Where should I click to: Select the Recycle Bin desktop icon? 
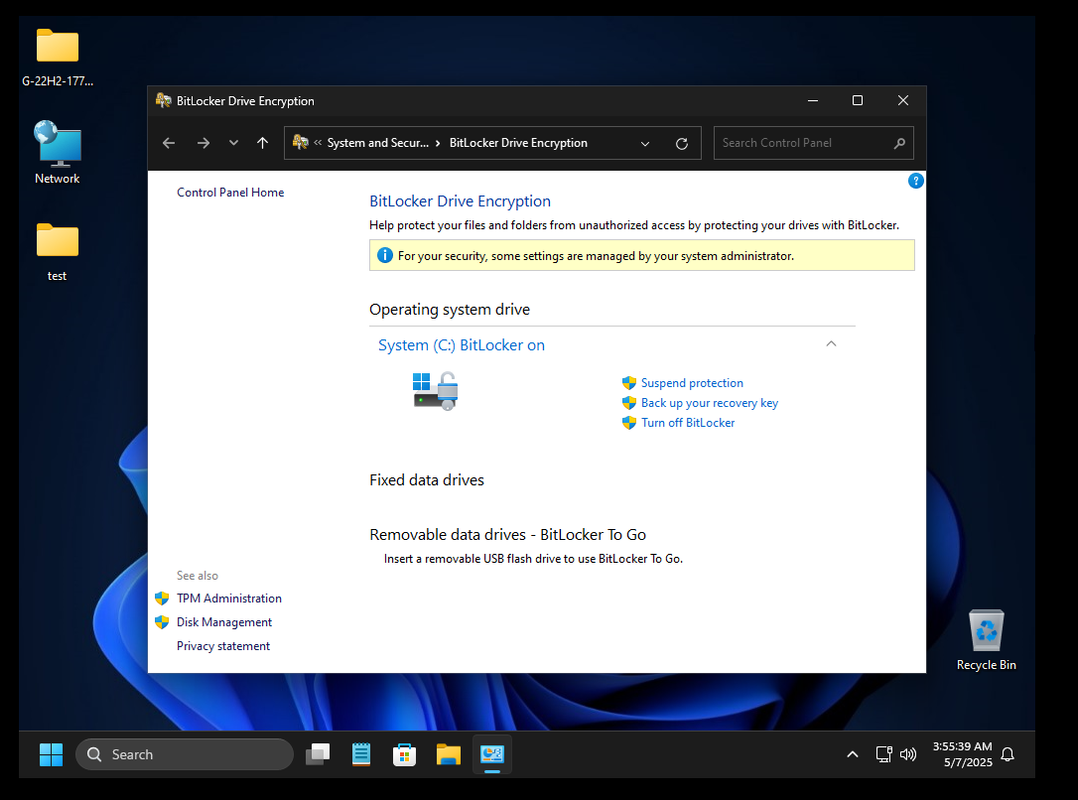tap(986, 640)
